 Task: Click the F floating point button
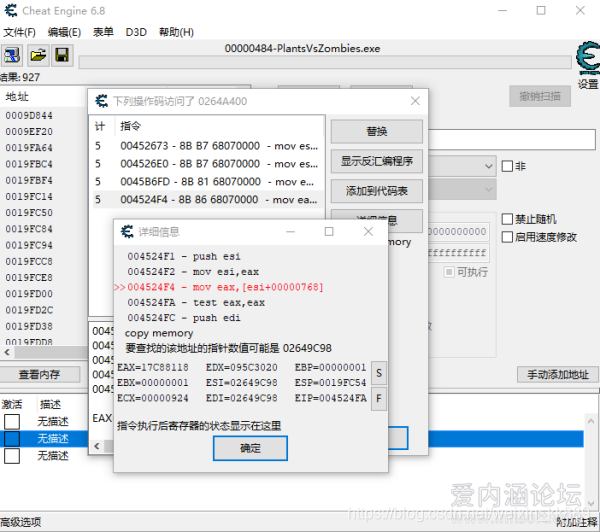coord(378,399)
